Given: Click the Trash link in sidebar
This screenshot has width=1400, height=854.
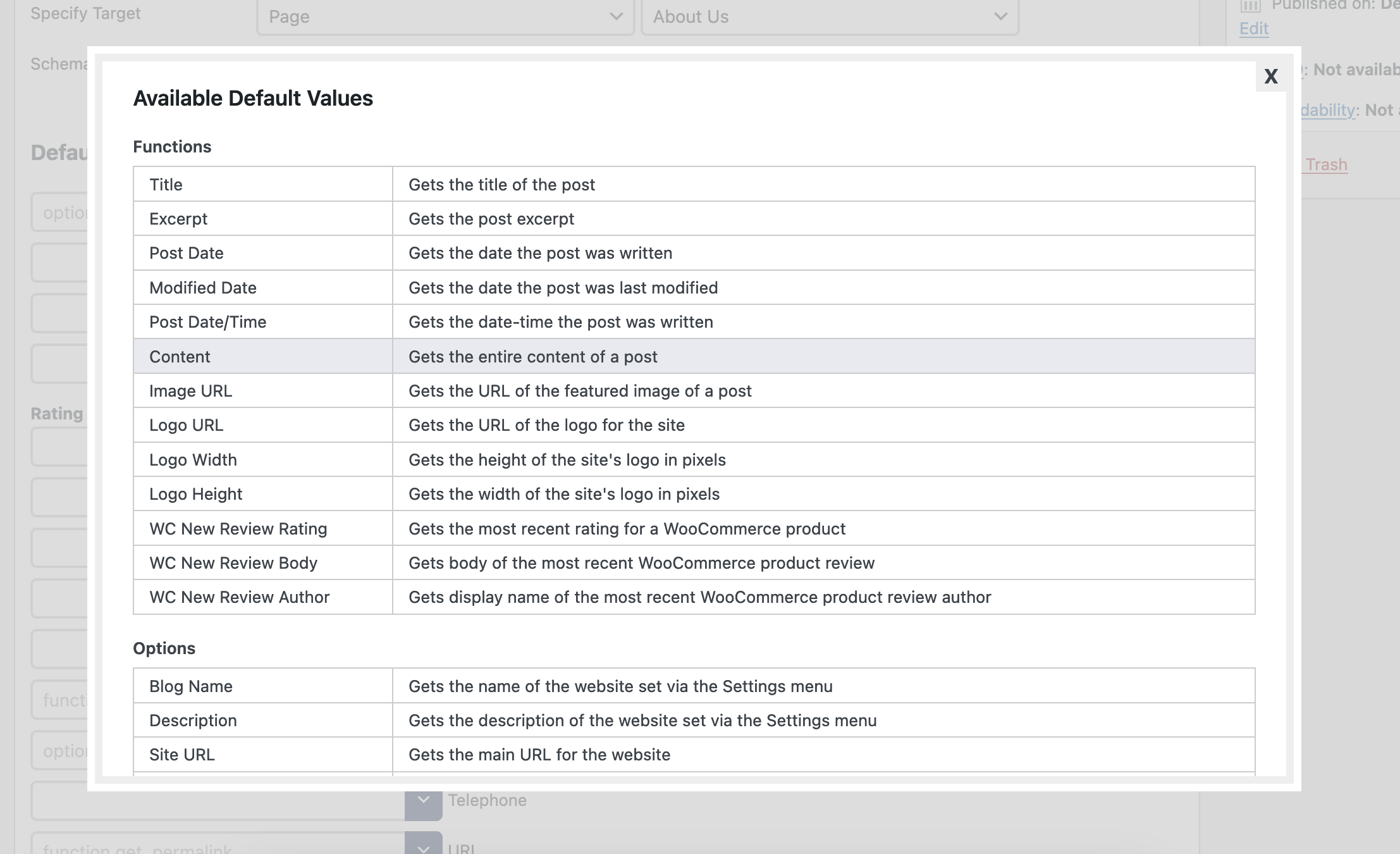Looking at the screenshot, I should (x=1326, y=164).
